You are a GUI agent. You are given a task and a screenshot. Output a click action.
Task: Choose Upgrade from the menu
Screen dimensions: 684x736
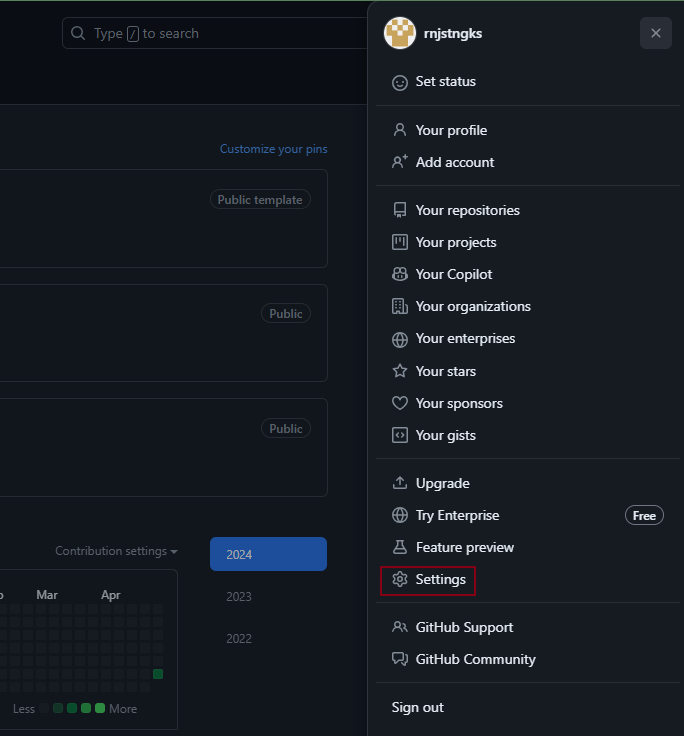click(528, 483)
